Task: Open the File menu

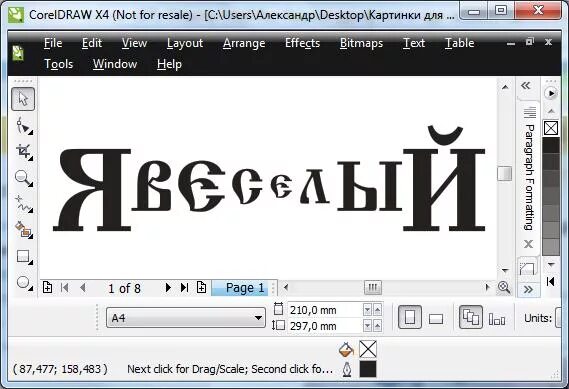Action: [53, 43]
